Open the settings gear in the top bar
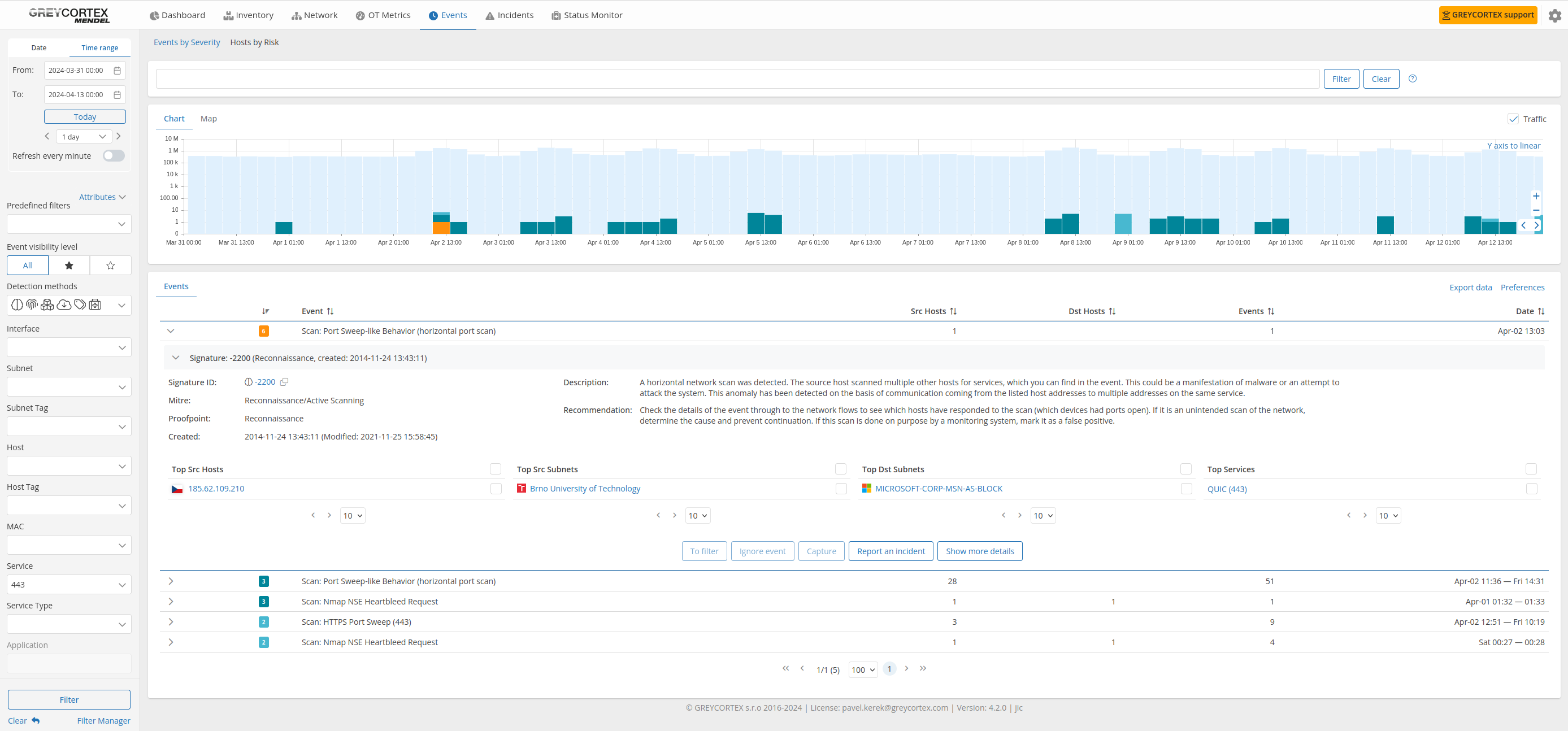The height and width of the screenshot is (731, 1568). (x=1557, y=15)
